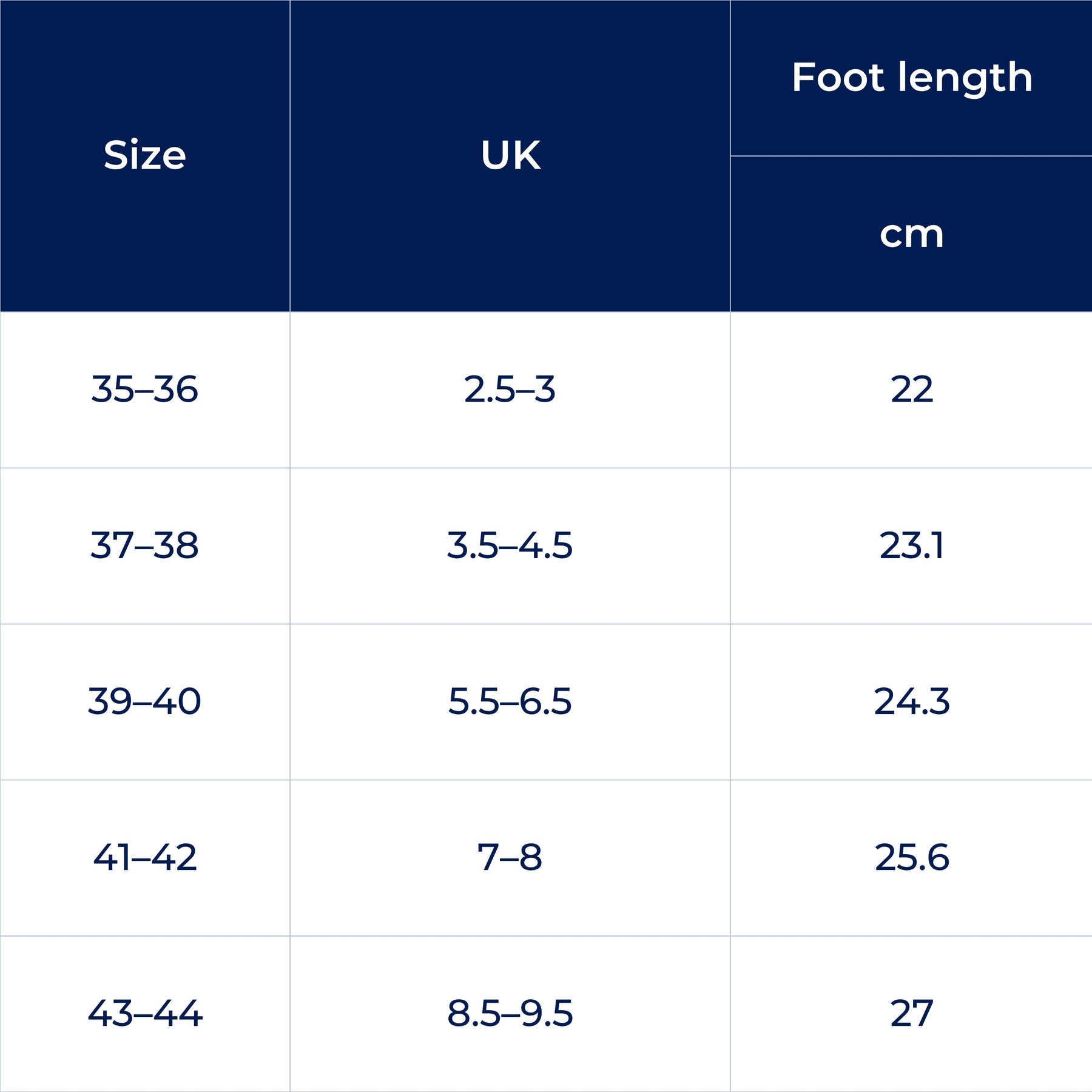Click the Size column header
Screen dimensions: 1092x1092
tap(144, 155)
